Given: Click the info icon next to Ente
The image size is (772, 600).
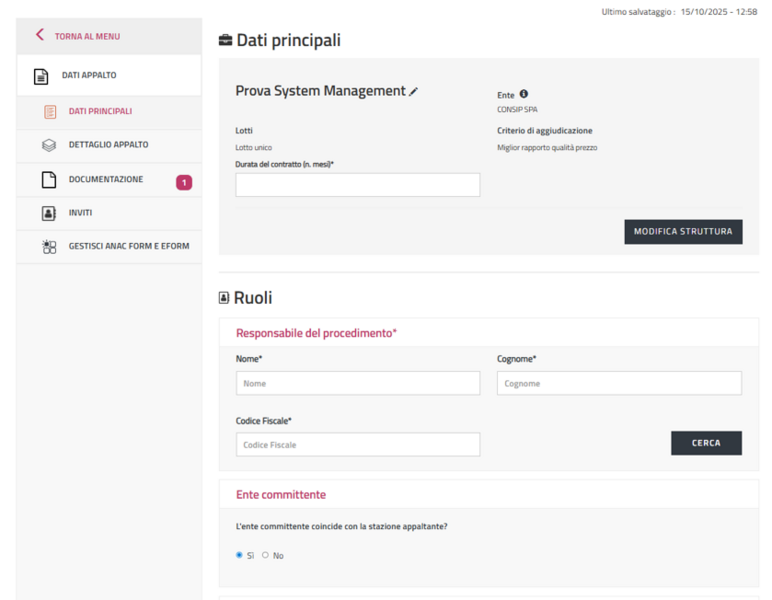Looking at the screenshot, I should (x=524, y=94).
